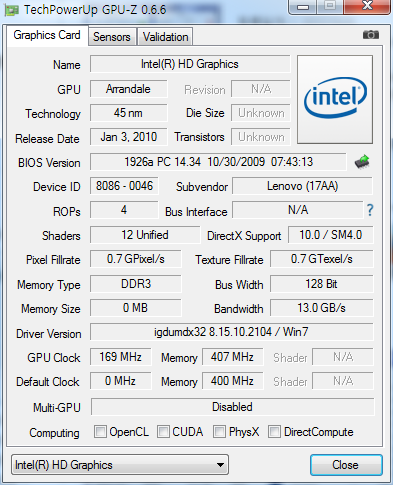Click the Bus Interface question mark
393x485 pixels.
coord(370,210)
